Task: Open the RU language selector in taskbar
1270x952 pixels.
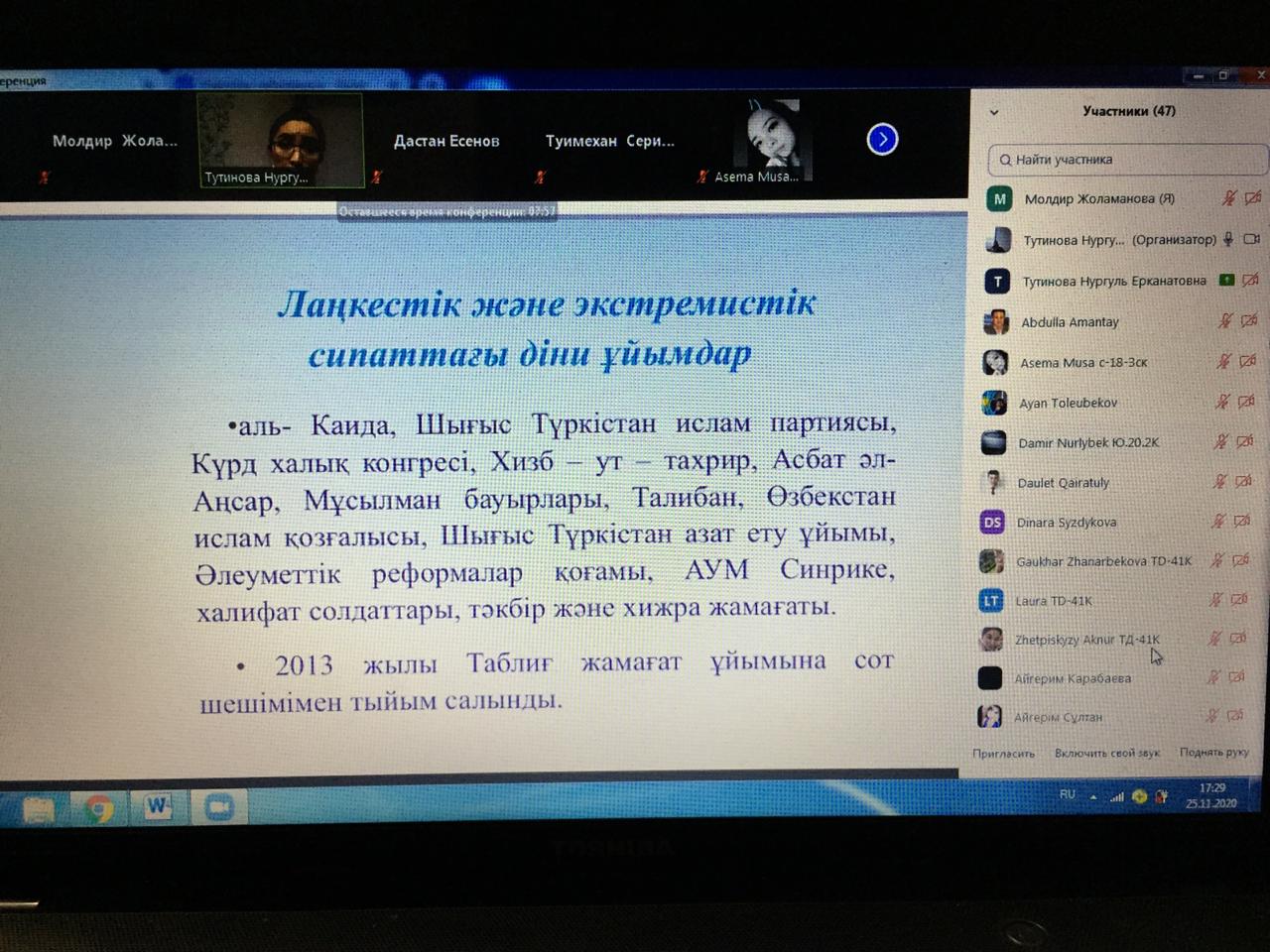Action: pos(1068,795)
